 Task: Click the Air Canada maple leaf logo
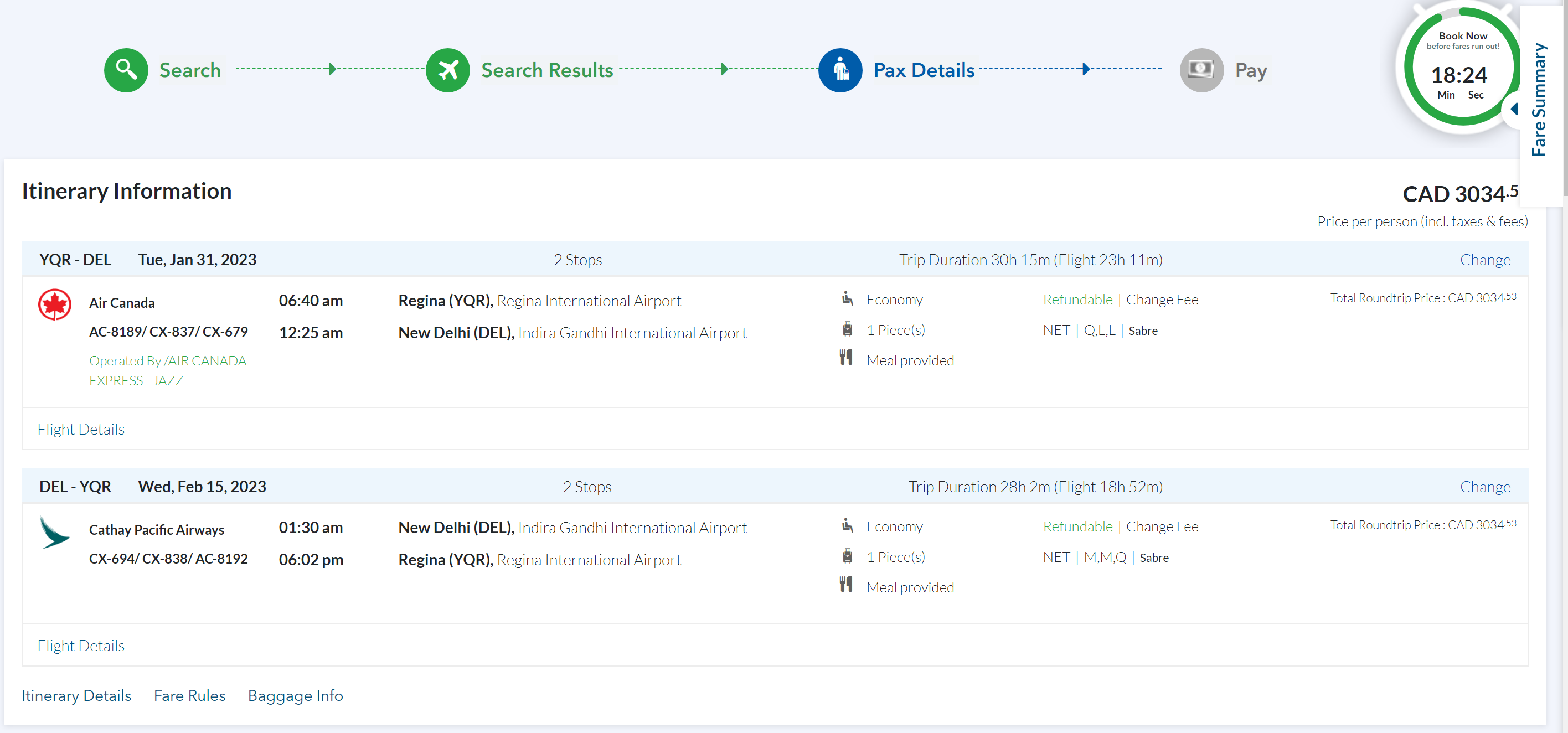pyautogui.click(x=55, y=304)
